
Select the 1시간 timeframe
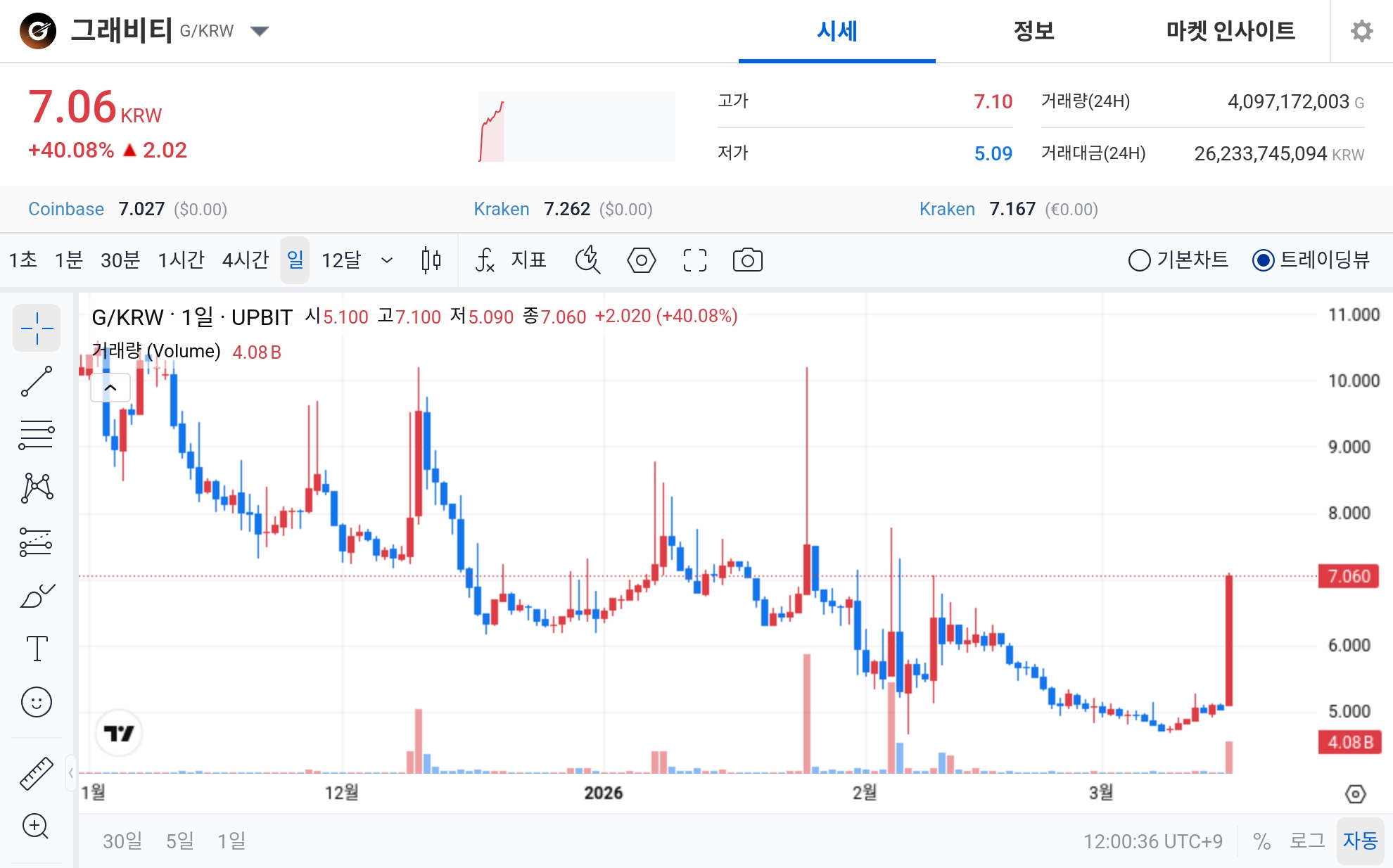click(182, 260)
